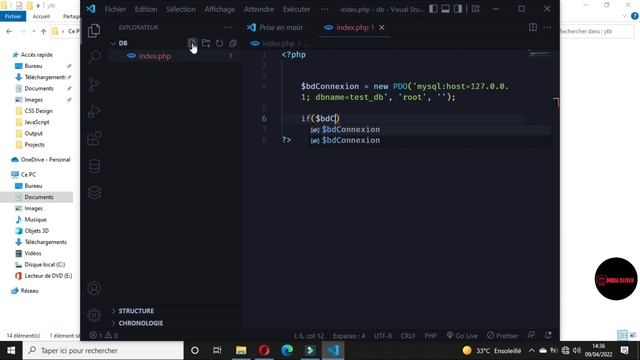The height and width of the screenshot is (360, 640).
Task: Toggle secondary side bar layout button
Action: pyautogui.click(x=458, y=9)
